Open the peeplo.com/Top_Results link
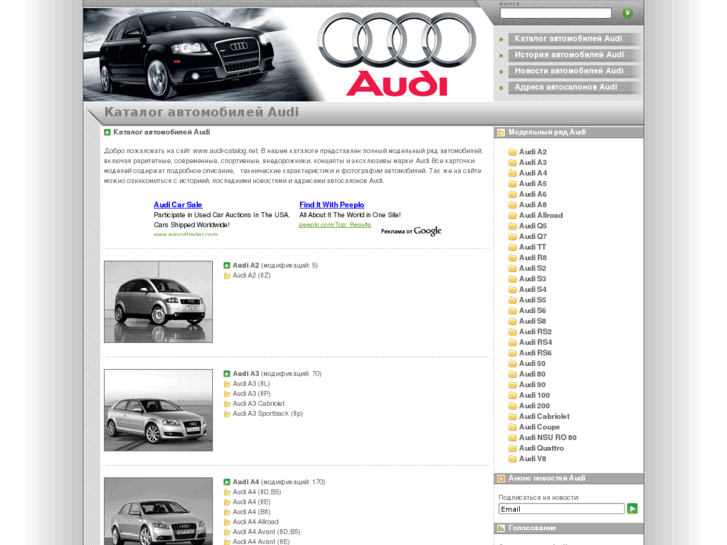This screenshot has height=545, width=727. pyautogui.click(x=335, y=224)
